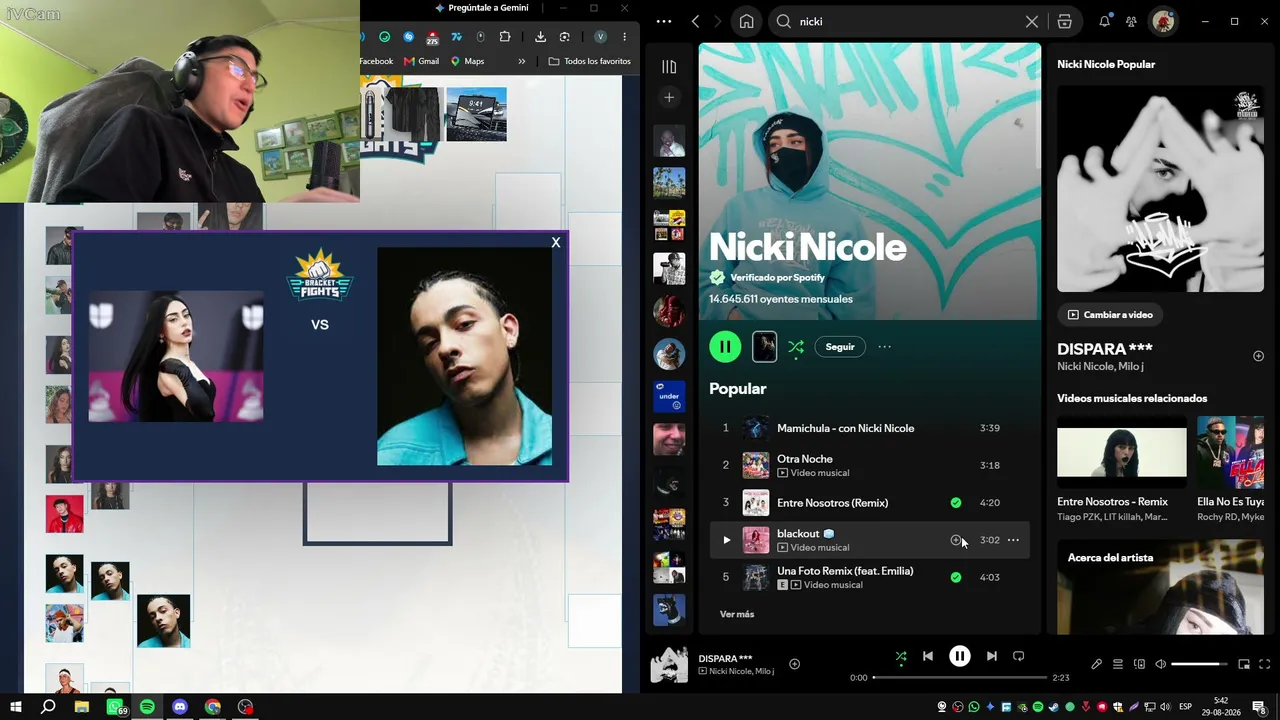Screen dimensions: 1280x720
Task: Open Chrome three-dot menu
Action: (624, 37)
